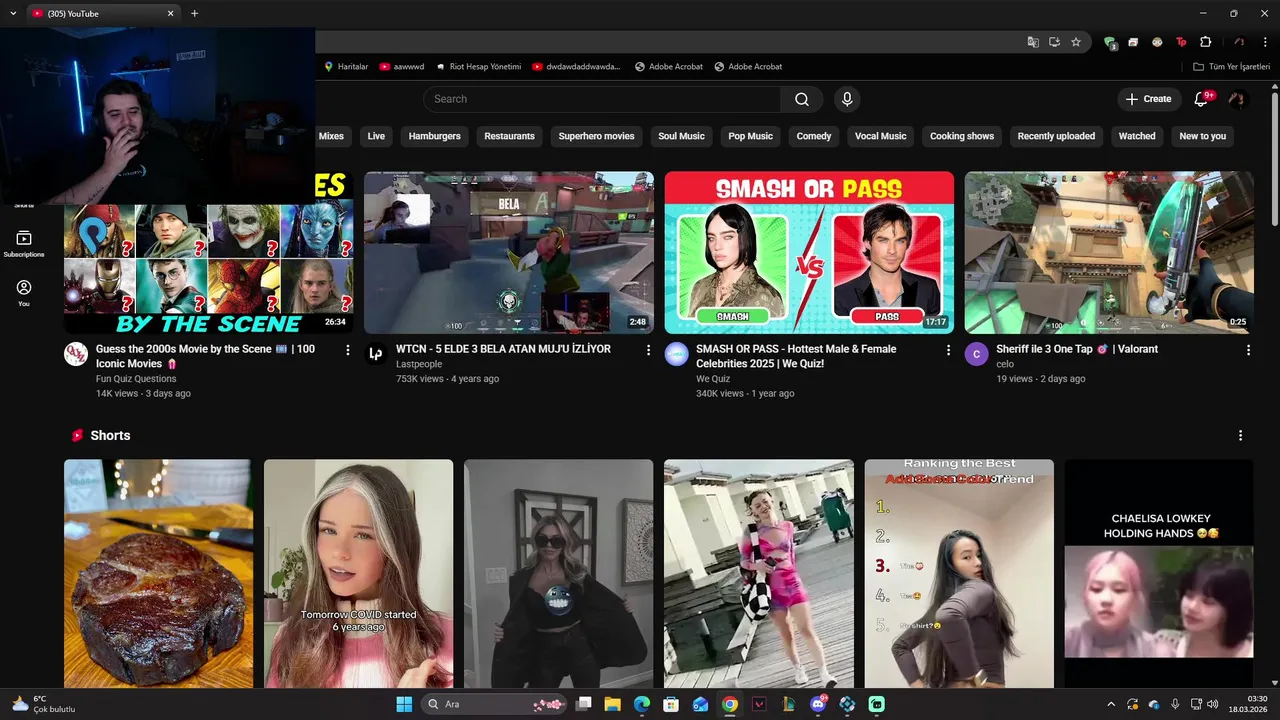Click the translate page icon
The height and width of the screenshot is (720, 1280).
(x=1033, y=42)
